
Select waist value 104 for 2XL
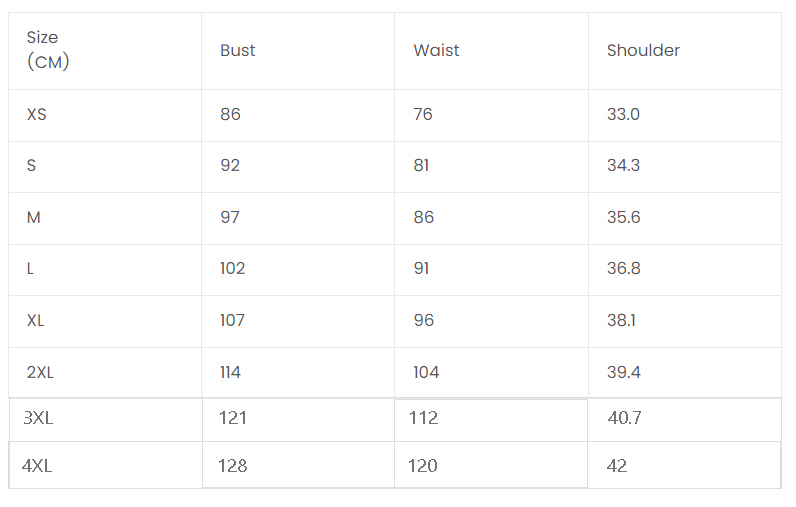point(426,373)
